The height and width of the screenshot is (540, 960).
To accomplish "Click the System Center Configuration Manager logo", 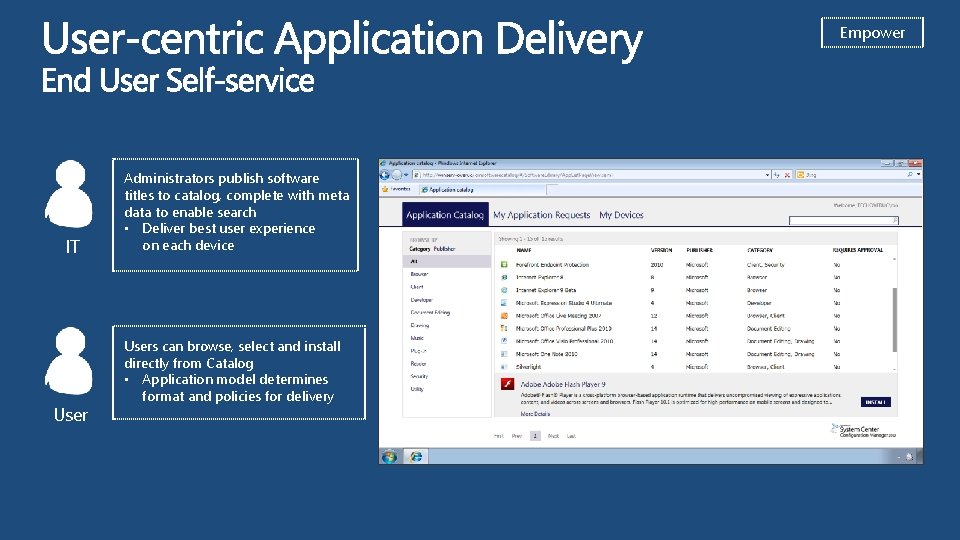I will click(863, 431).
